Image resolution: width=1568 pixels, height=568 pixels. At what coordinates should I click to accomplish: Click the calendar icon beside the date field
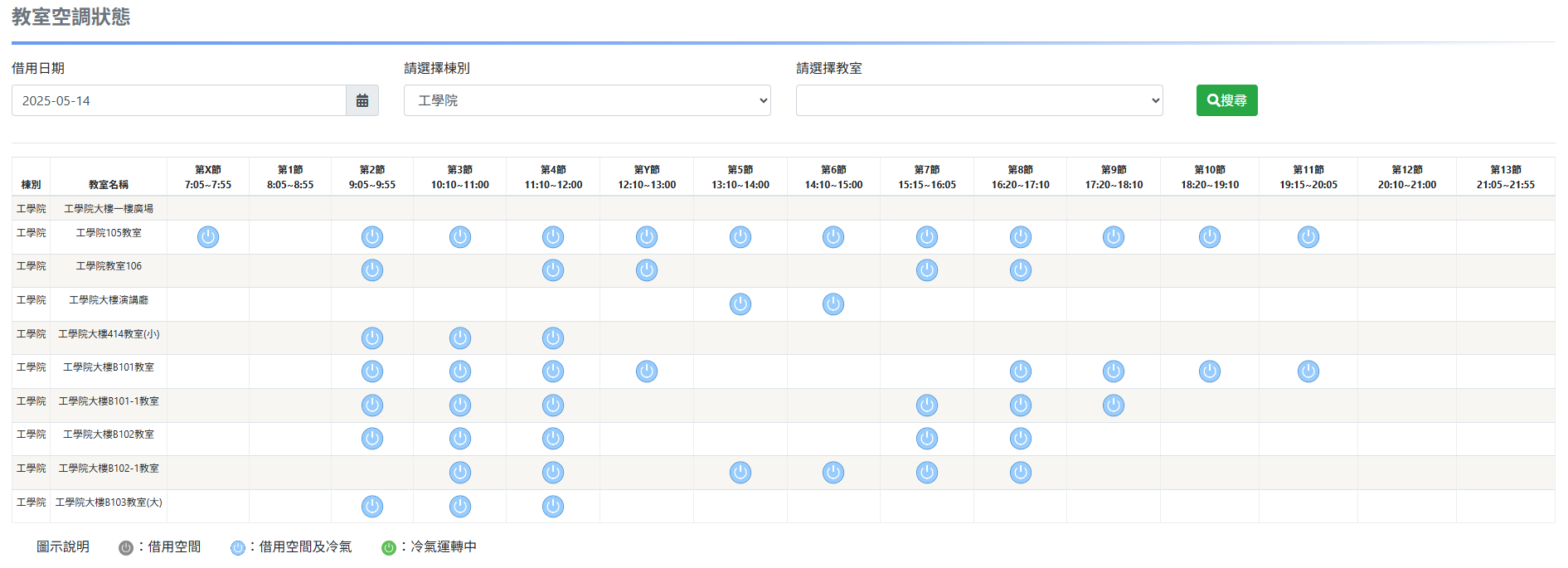[x=362, y=100]
